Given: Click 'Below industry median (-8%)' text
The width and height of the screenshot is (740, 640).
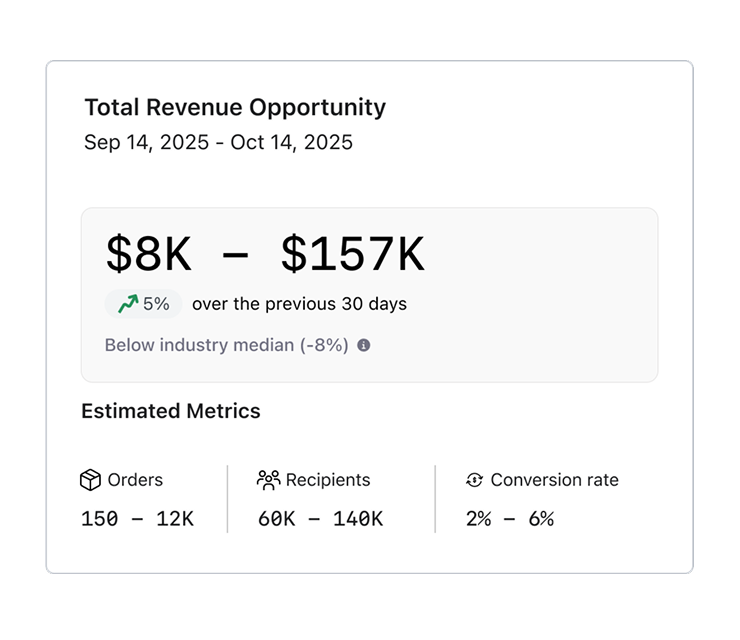Looking at the screenshot, I should [227, 345].
